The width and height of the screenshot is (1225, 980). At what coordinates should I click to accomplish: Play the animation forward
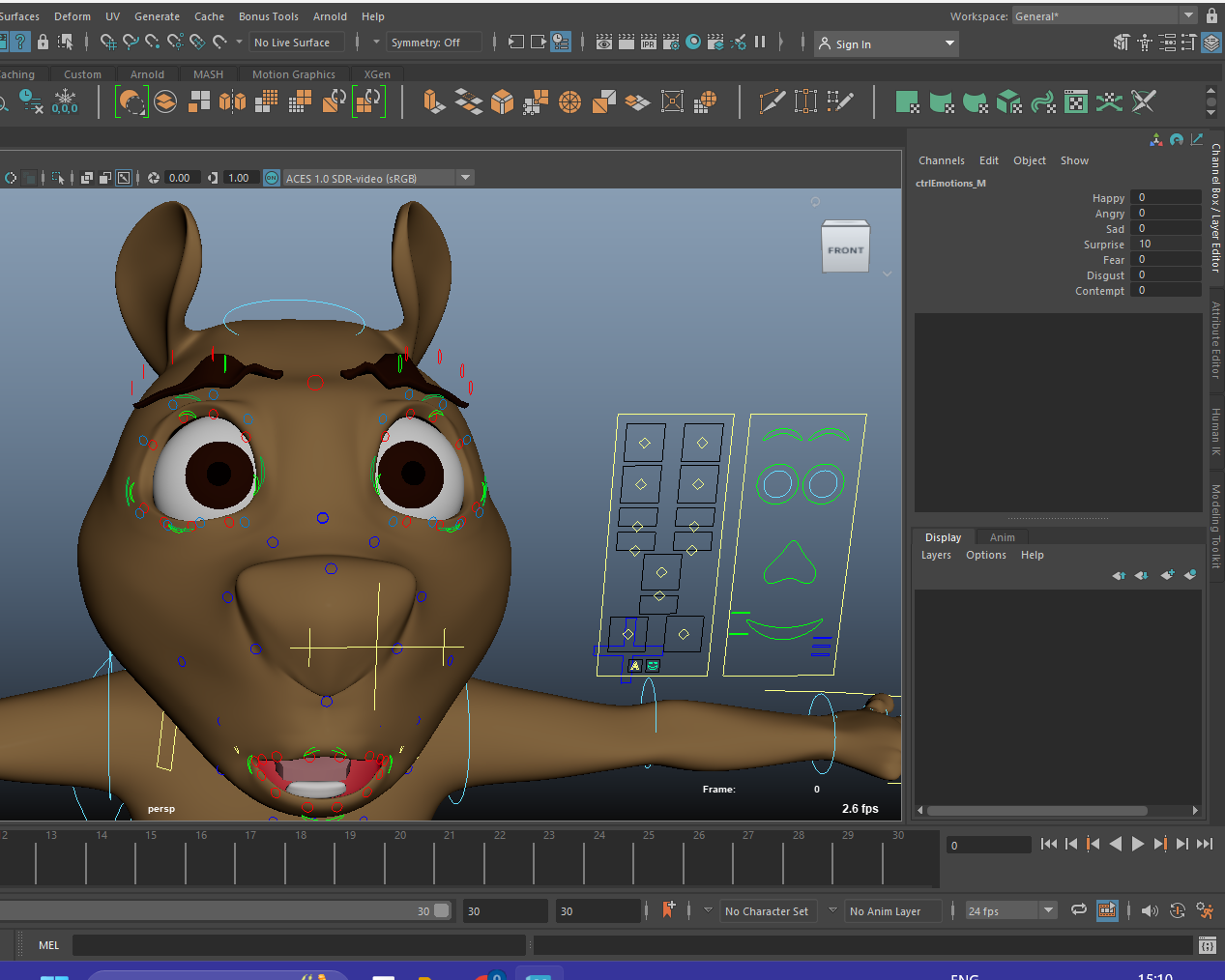(1138, 843)
